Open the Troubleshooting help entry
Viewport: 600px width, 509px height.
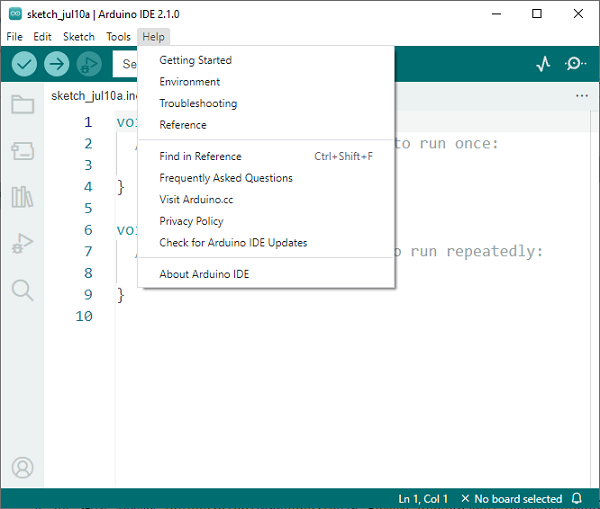(266, 103)
